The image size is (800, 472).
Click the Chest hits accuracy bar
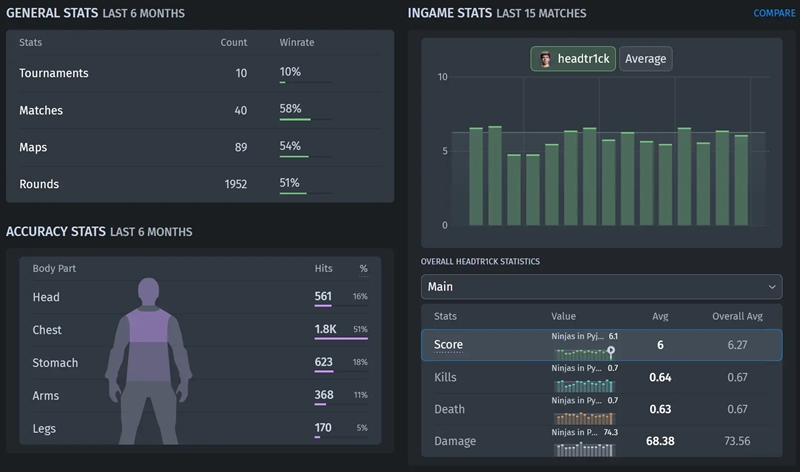(340, 339)
